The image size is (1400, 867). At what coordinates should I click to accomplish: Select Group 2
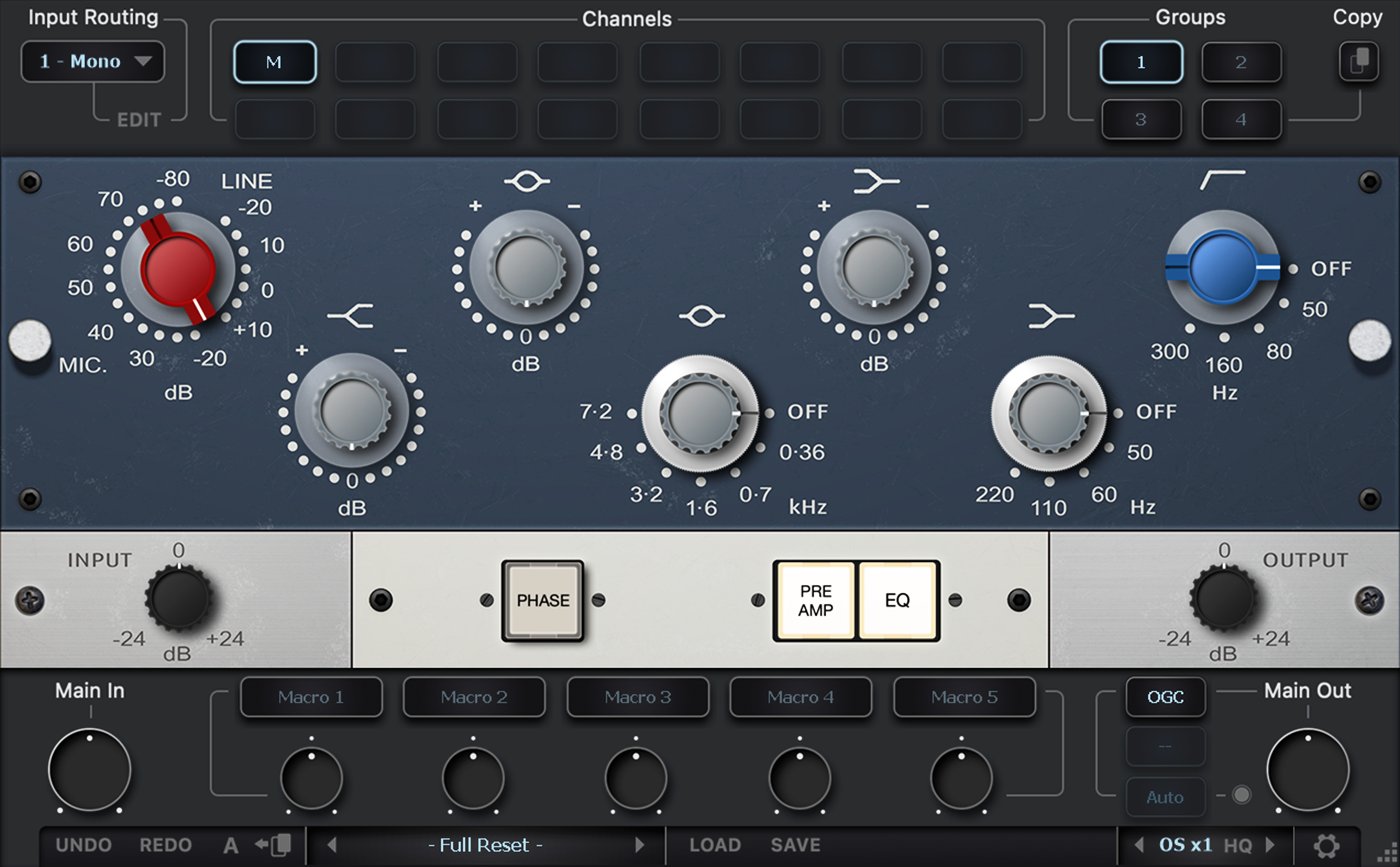(x=1240, y=62)
